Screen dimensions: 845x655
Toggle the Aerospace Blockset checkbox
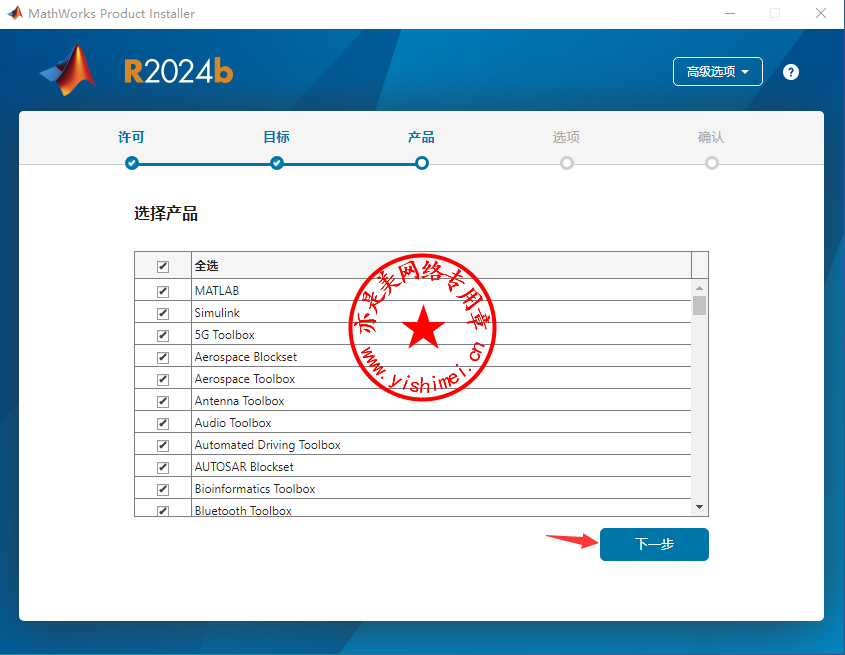pos(163,357)
